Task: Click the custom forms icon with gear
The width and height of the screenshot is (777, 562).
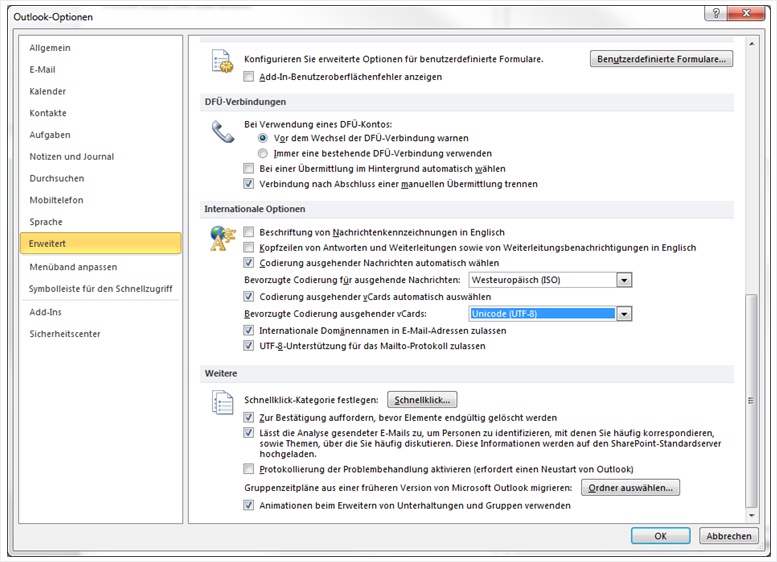Action: pyautogui.click(x=222, y=61)
